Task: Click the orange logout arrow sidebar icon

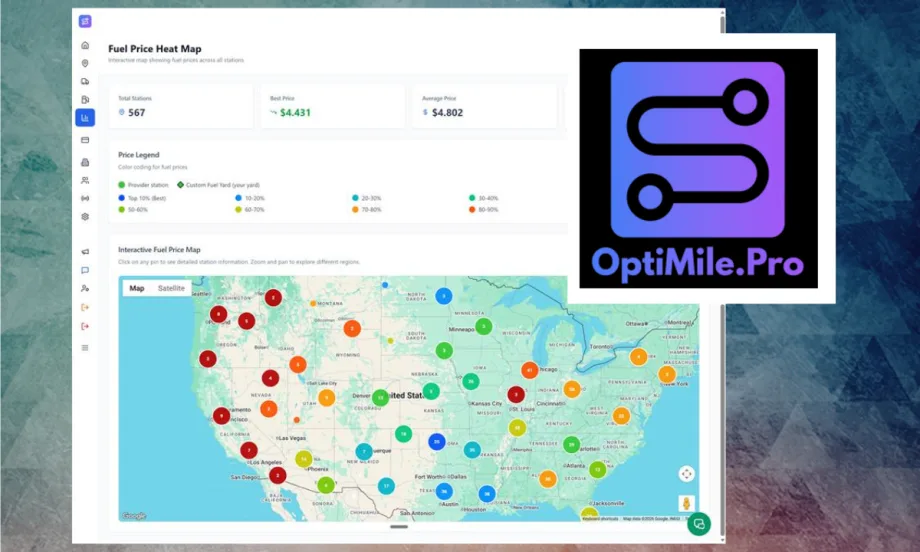Action: [x=85, y=307]
